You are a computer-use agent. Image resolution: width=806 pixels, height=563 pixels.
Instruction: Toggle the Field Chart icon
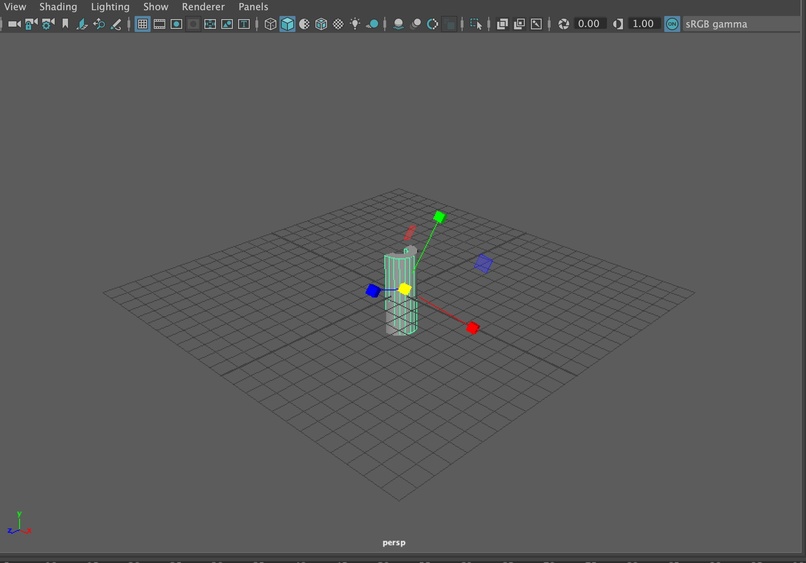pyautogui.click(x=210, y=24)
